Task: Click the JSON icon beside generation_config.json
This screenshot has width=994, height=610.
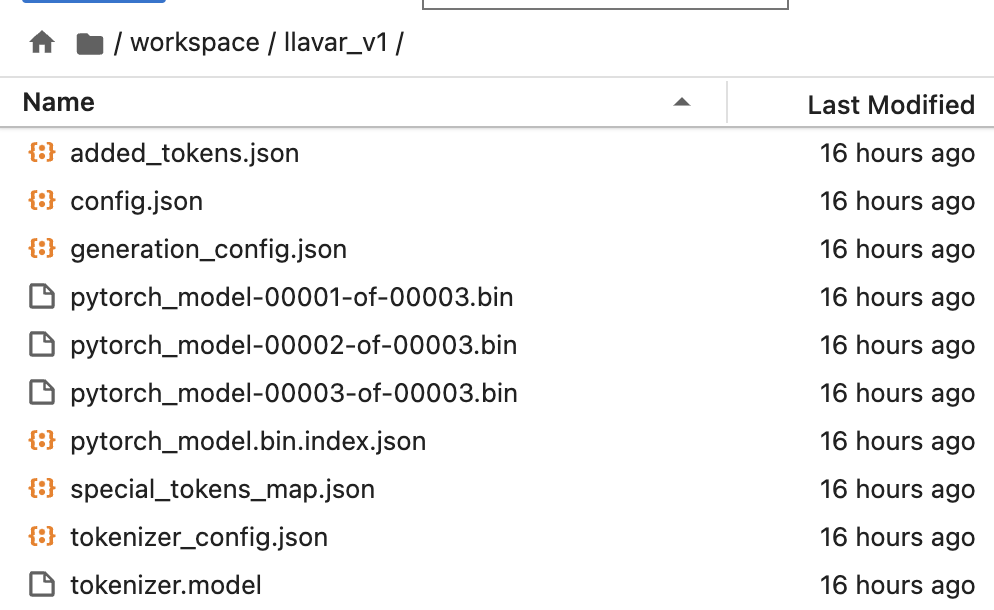Action: (41, 249)
